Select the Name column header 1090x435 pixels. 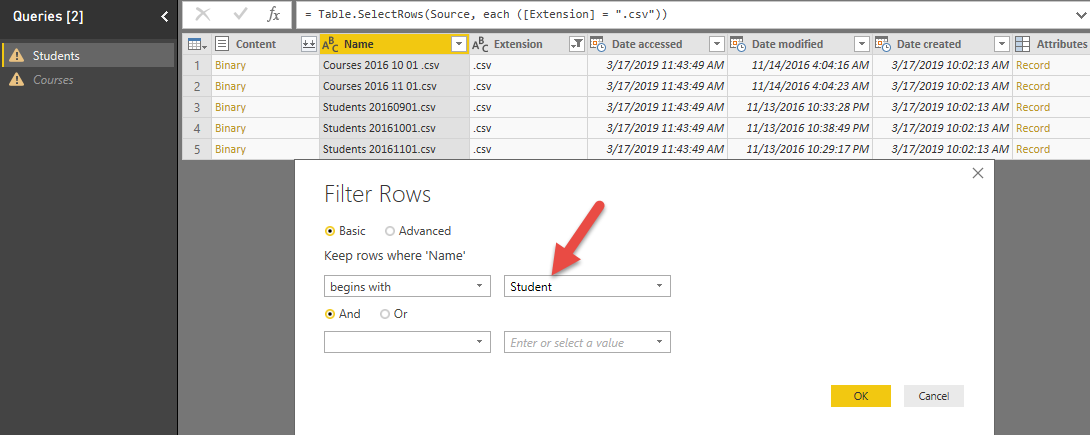[x=394, y=44]
